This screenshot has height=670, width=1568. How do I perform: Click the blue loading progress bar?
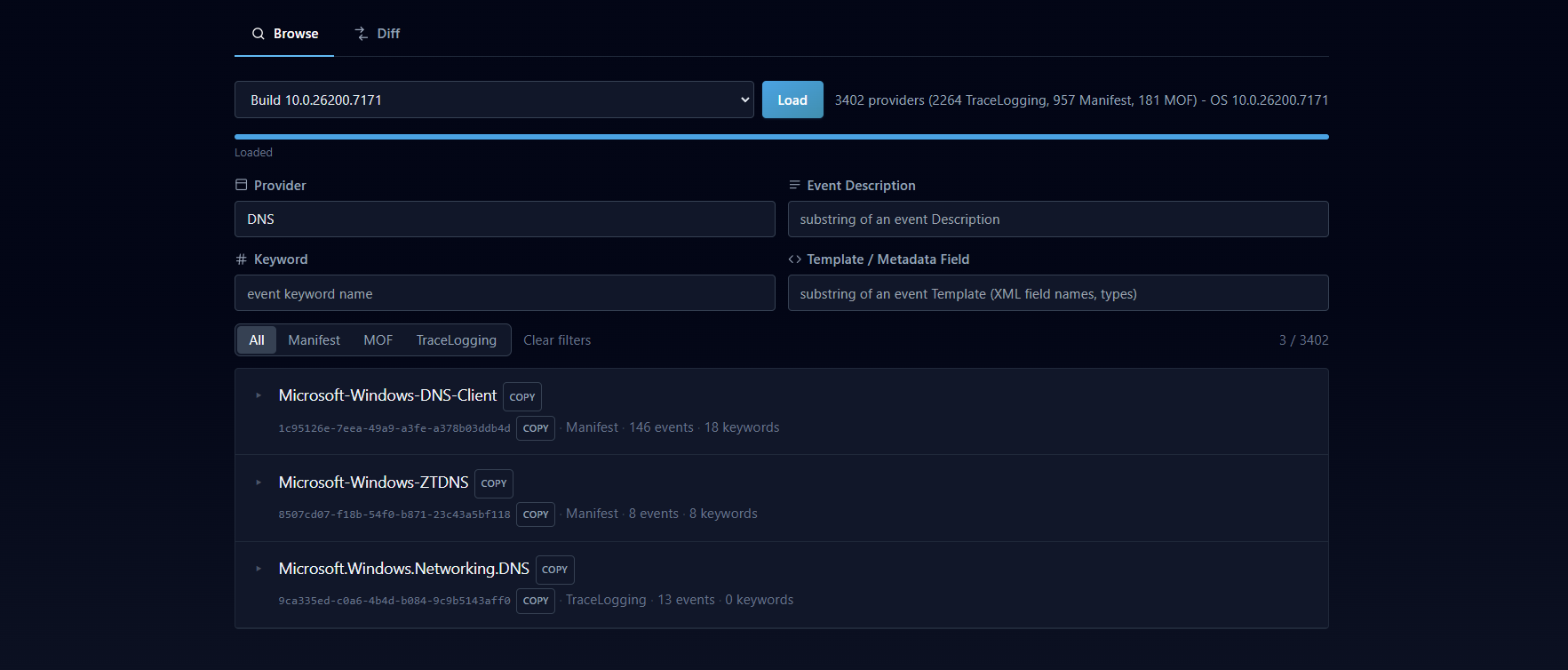(x=782, y=137)
